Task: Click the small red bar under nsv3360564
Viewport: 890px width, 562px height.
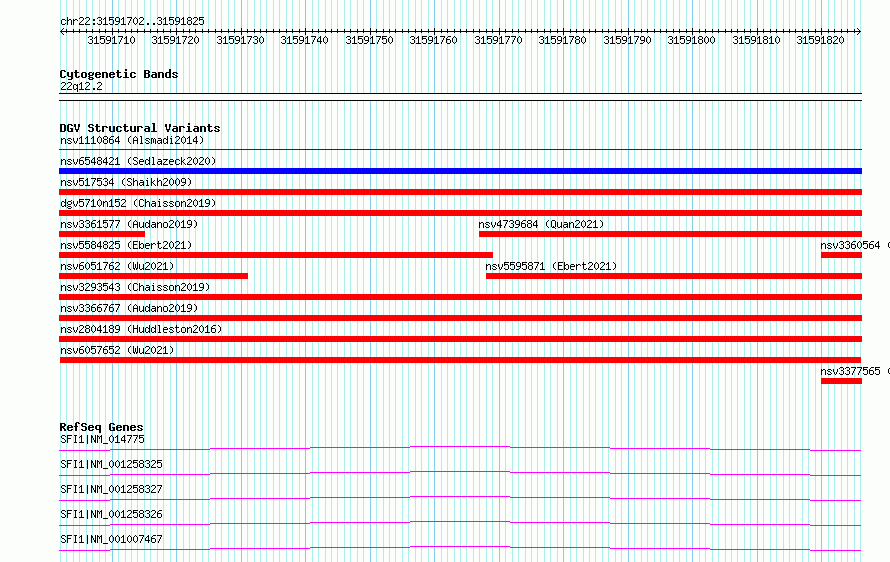Action: point(841,255)
